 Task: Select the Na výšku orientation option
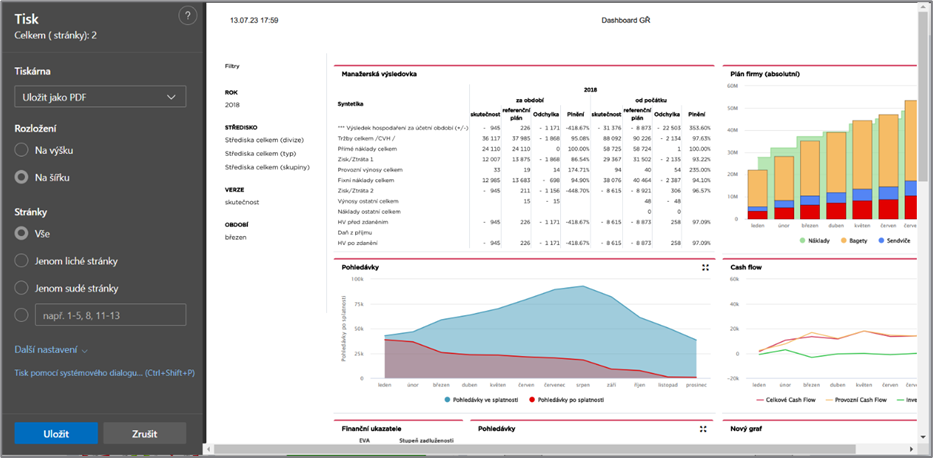[x=21, y=150]
